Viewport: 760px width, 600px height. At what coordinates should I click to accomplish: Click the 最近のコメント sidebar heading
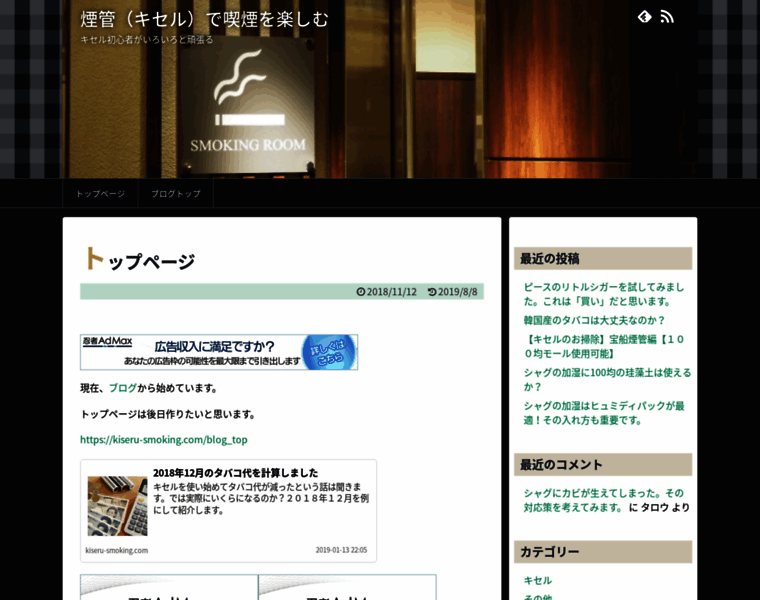coord(603,465)
